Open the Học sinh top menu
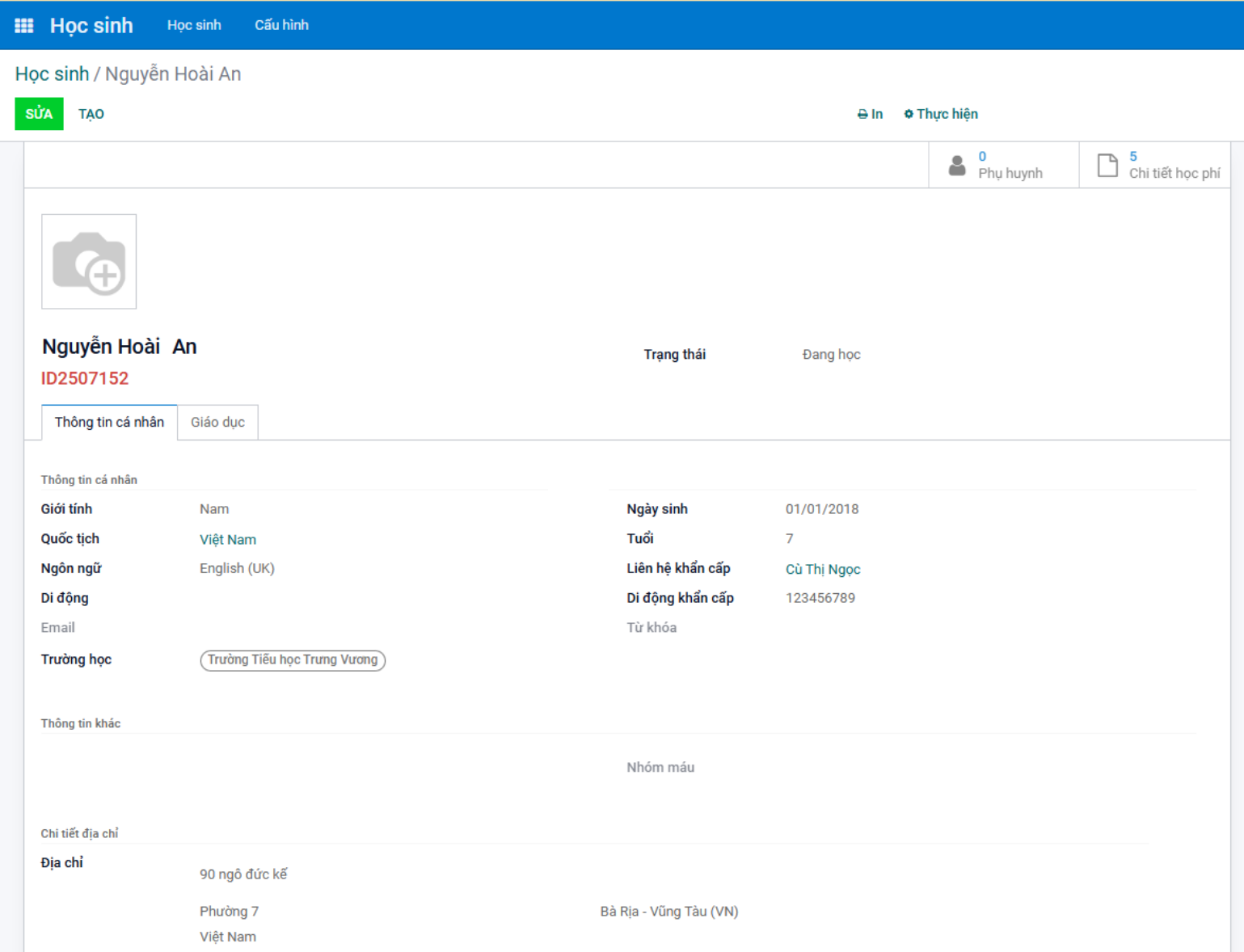1244x952 pixels. tap(194, 25)
